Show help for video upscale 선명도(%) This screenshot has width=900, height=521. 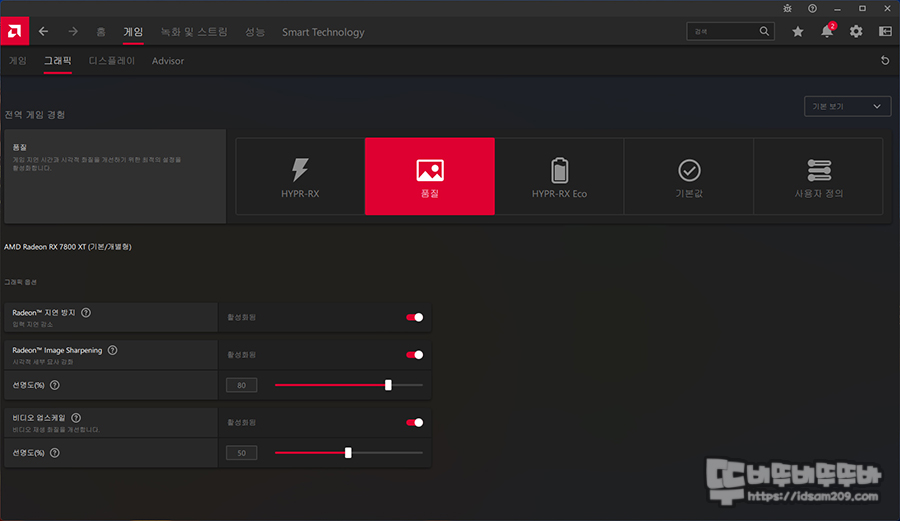(55, 453)
